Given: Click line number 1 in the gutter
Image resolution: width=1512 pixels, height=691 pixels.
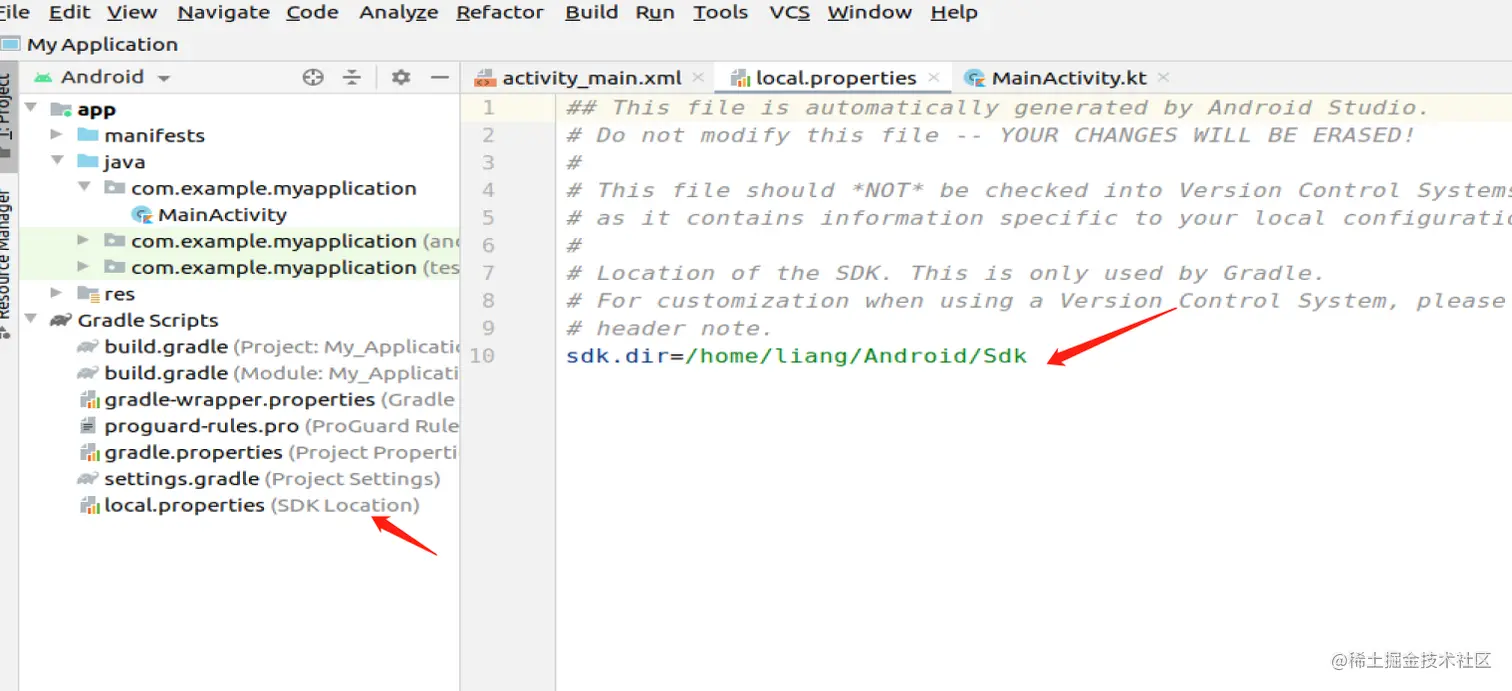Looking at the screenshot, I should tap(488, 108).
